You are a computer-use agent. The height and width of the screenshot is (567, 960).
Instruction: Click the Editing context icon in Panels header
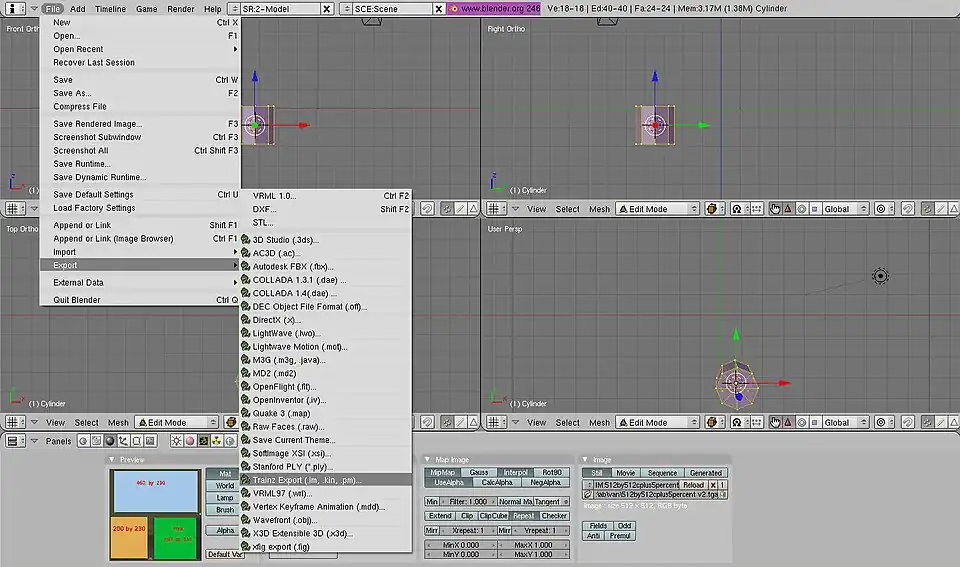(136, 441)
